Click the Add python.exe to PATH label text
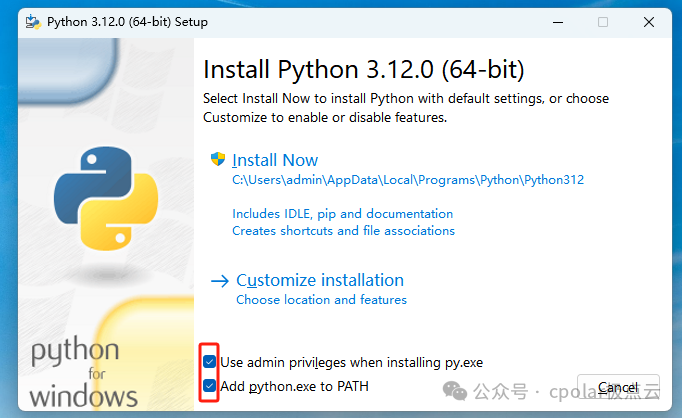The width and height of the screenshot is (682, 418). [x=294, y=386]
